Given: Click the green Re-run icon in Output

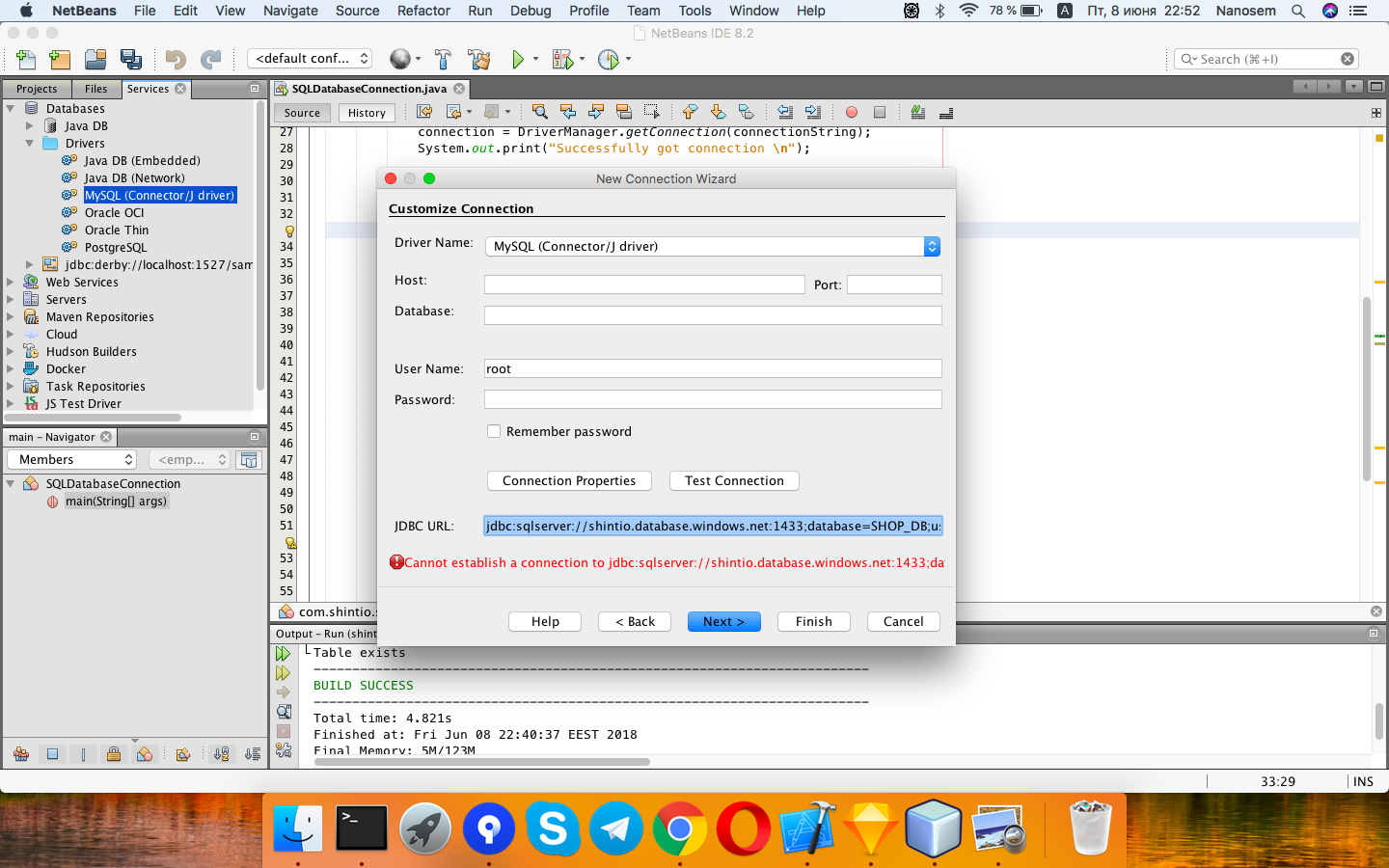Looking at the screenshot, I should click(x=284, y=654).
